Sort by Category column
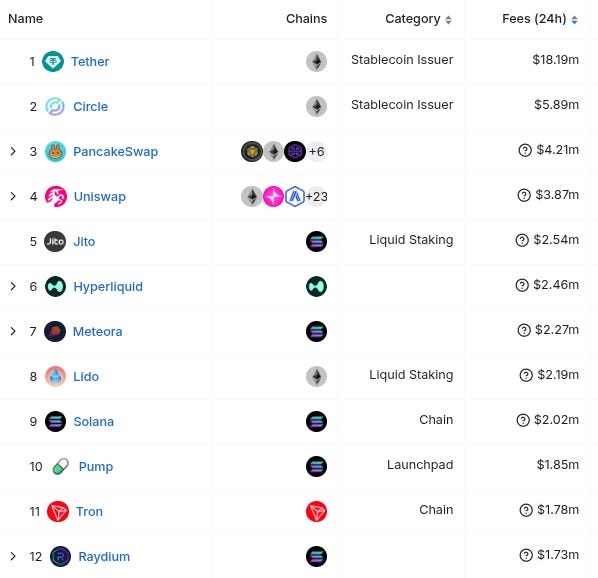This screenshot has width=598, height=578. 418,19
